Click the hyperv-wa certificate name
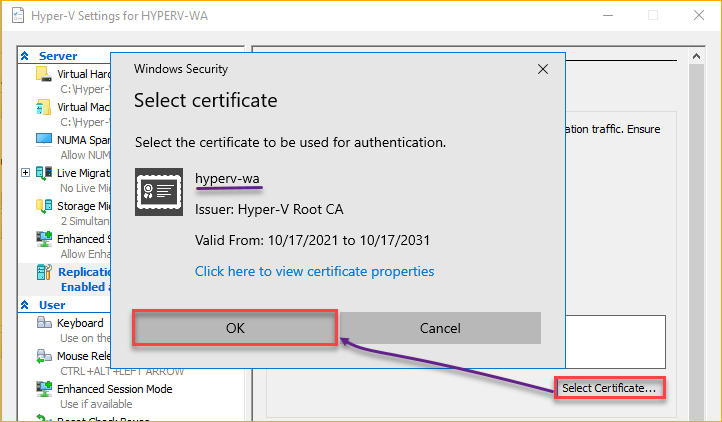 (227, 178)
